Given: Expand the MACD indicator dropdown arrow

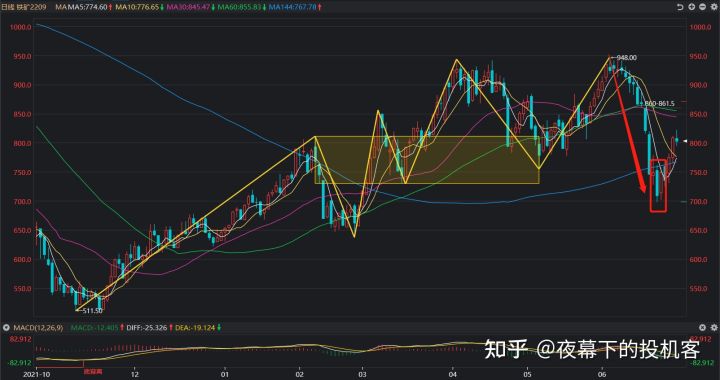Looking at the screenshot, I should coord(6,328).
